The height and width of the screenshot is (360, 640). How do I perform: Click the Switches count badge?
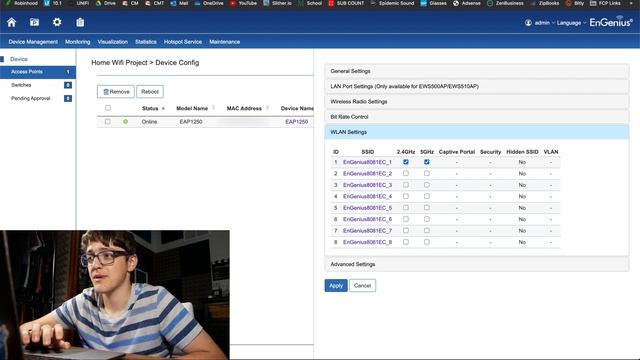(x=68, y=85)
